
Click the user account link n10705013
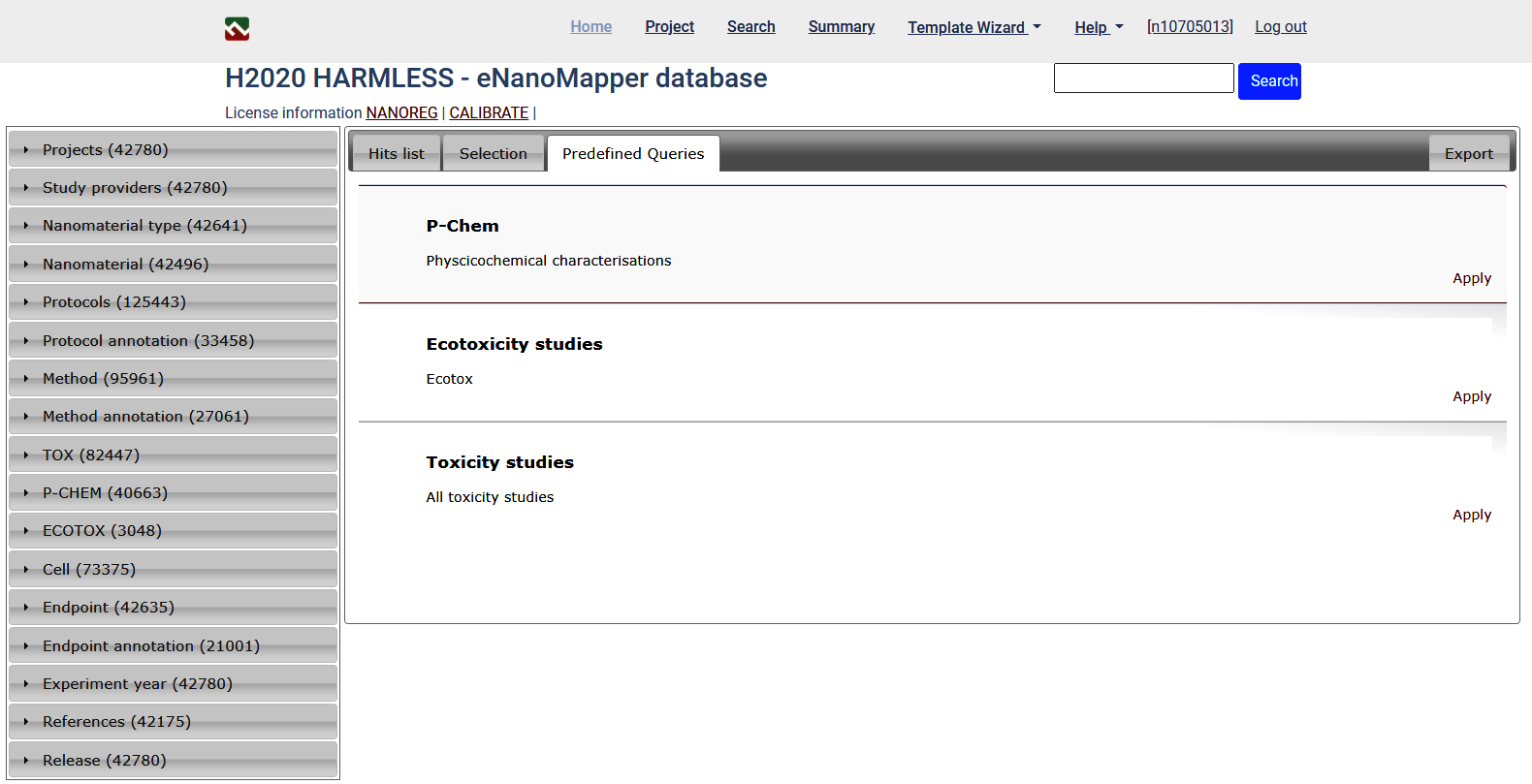[1190, 27]
